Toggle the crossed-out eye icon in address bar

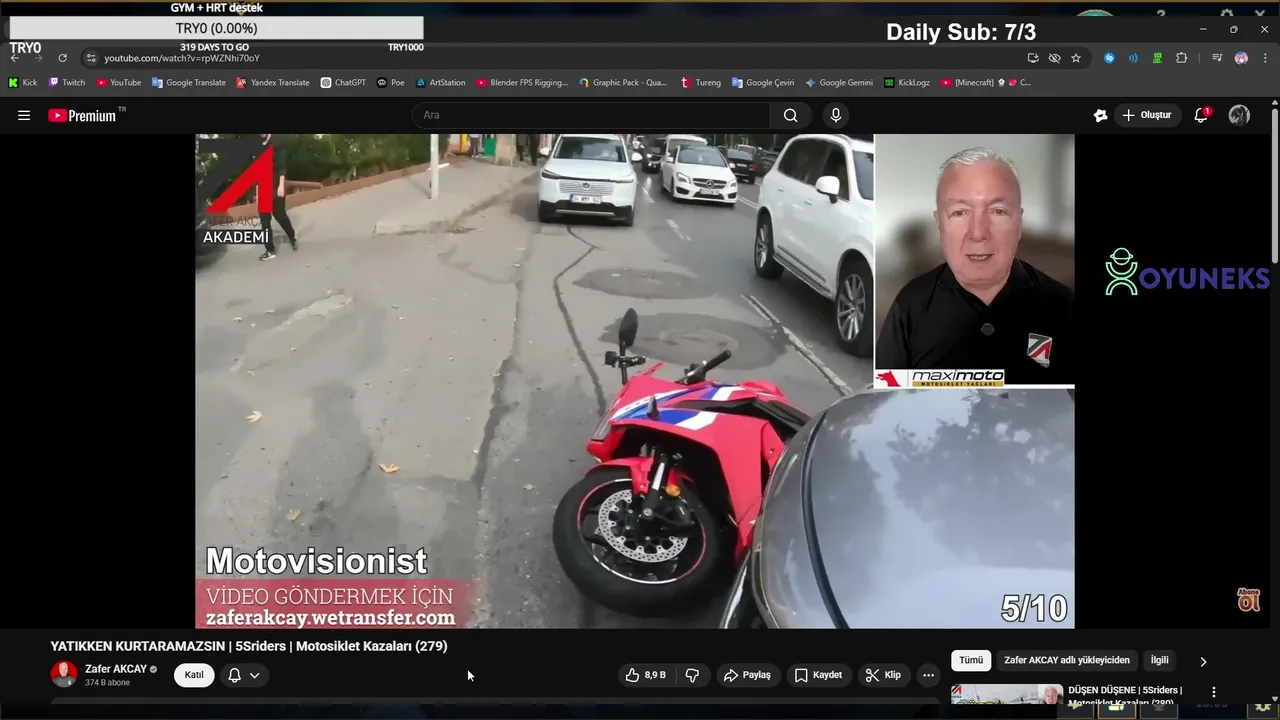[x=1054, y=58]
